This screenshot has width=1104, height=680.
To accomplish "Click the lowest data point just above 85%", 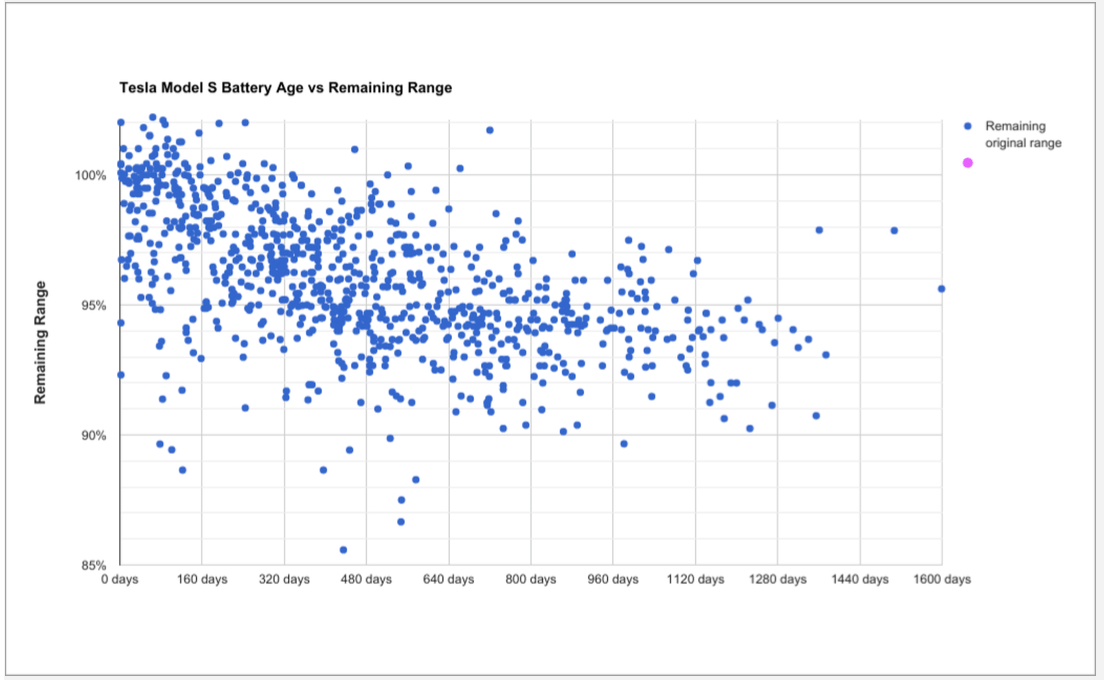I will (x=343, y=549).
